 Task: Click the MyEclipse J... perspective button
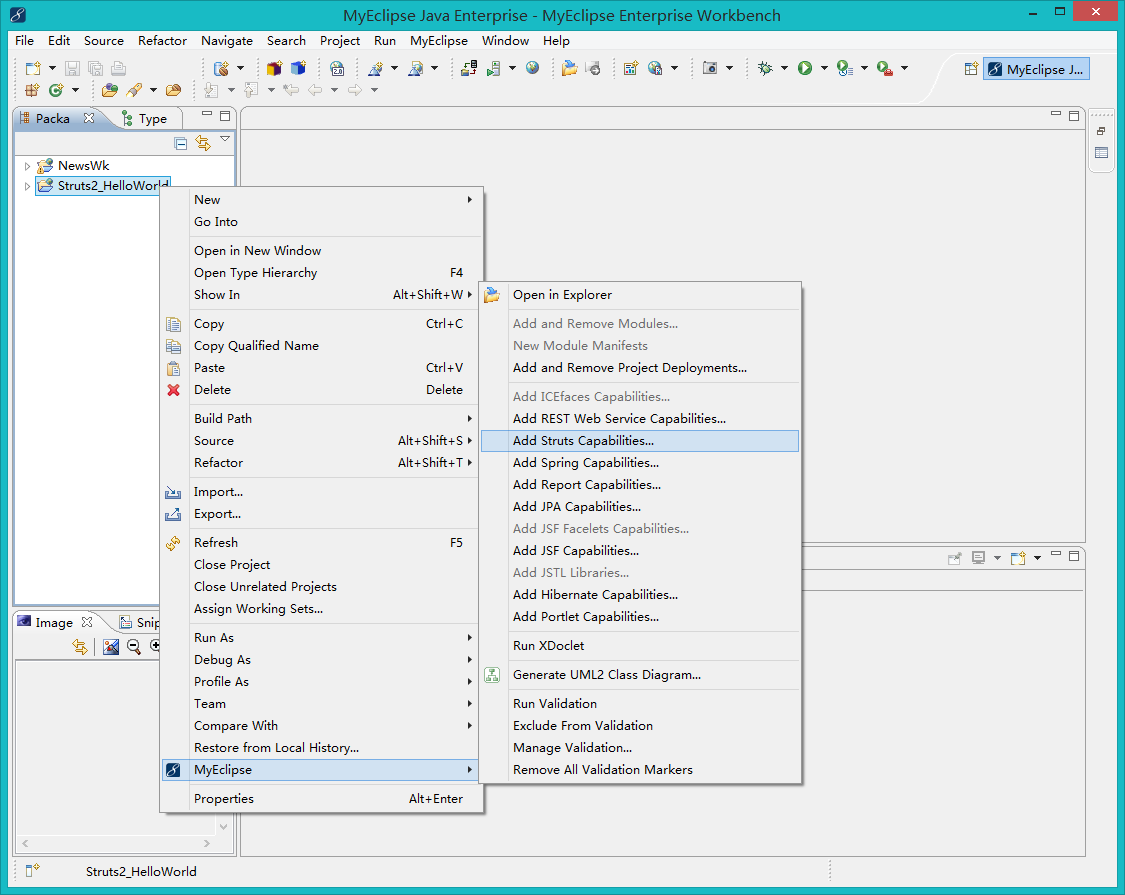tap(1036, 69)
